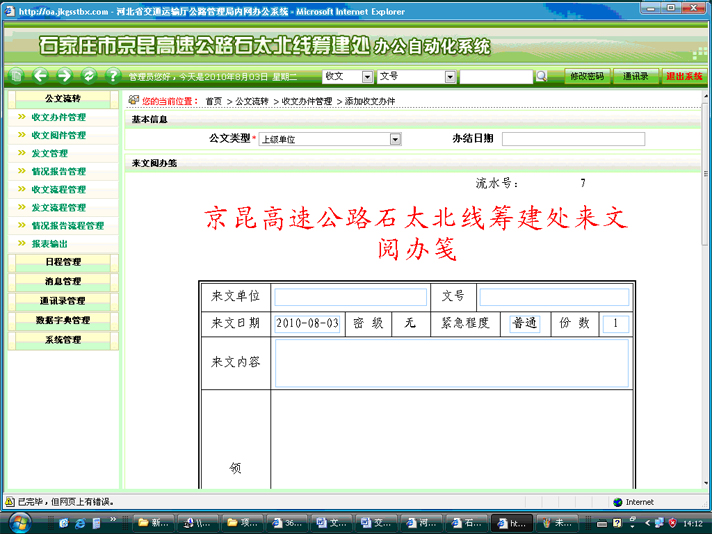The height and width of the screenshot is (534, 712).
Task: Click the 修改密码 button
Action: [586, 76]
